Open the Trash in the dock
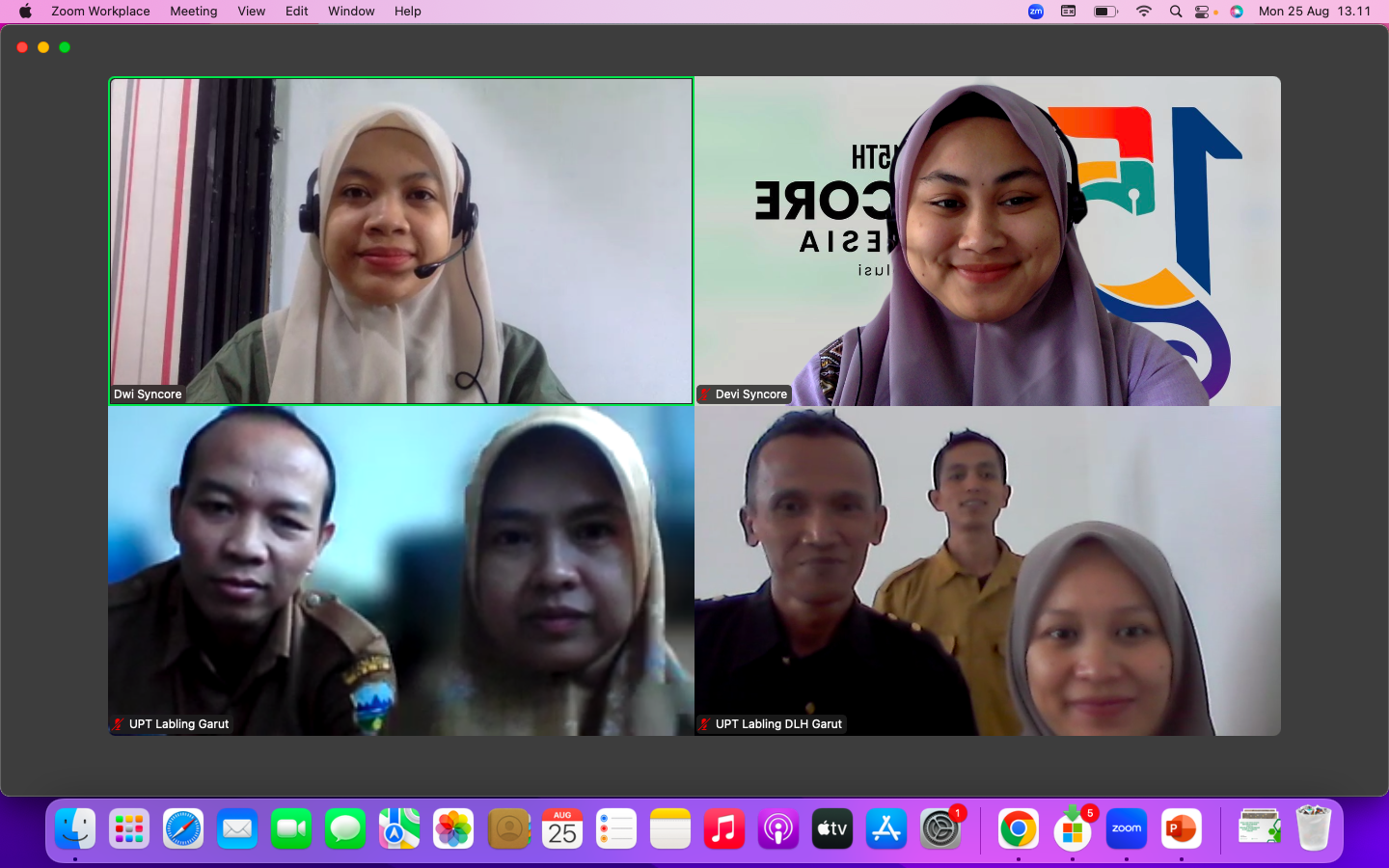 click(1313, 828)
